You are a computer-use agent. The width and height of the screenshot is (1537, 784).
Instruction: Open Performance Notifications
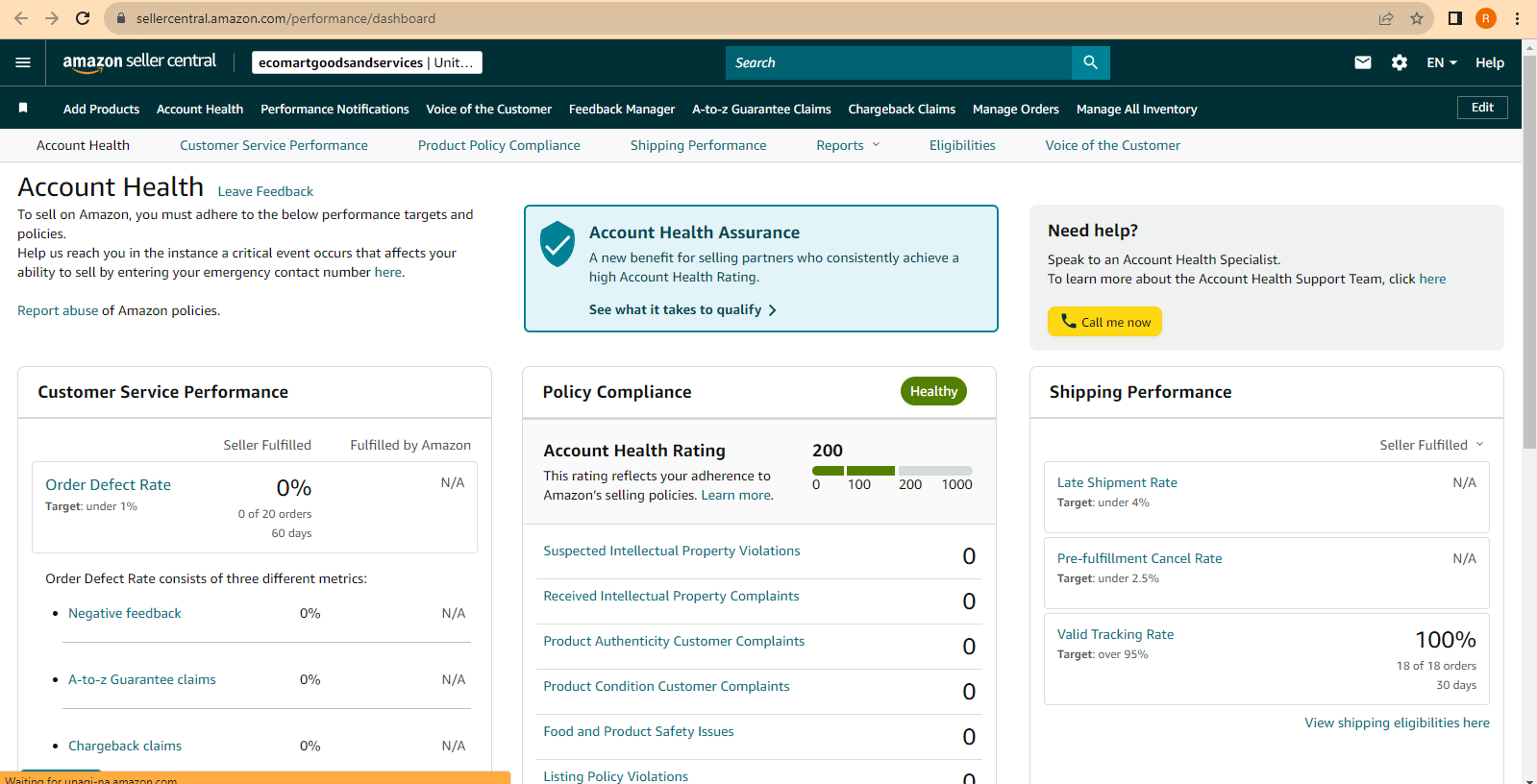click(335, 109)
